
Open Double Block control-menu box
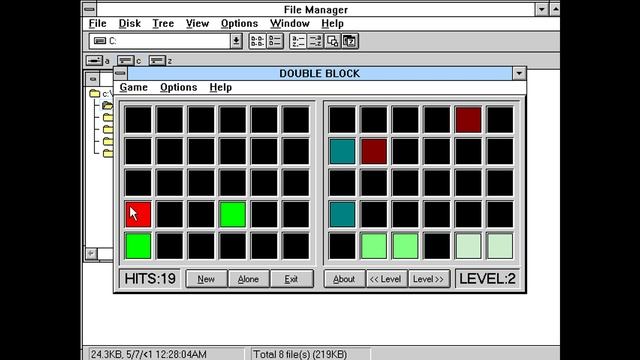tap(120, 73)
